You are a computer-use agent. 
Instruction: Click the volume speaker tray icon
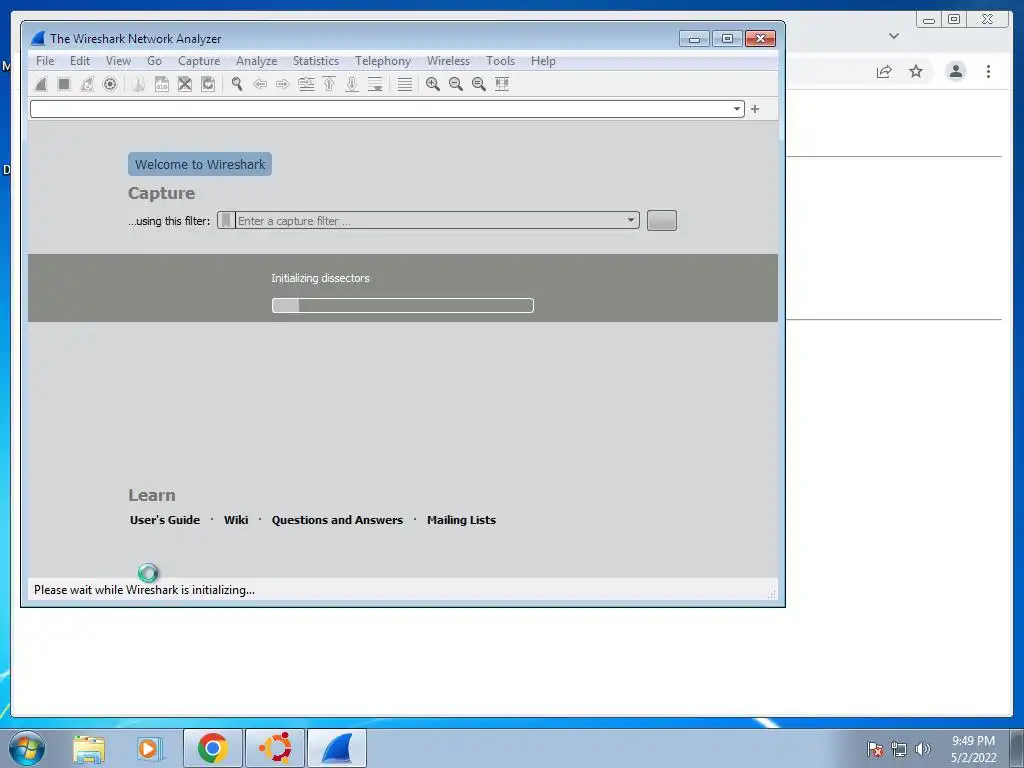(923, 749)
